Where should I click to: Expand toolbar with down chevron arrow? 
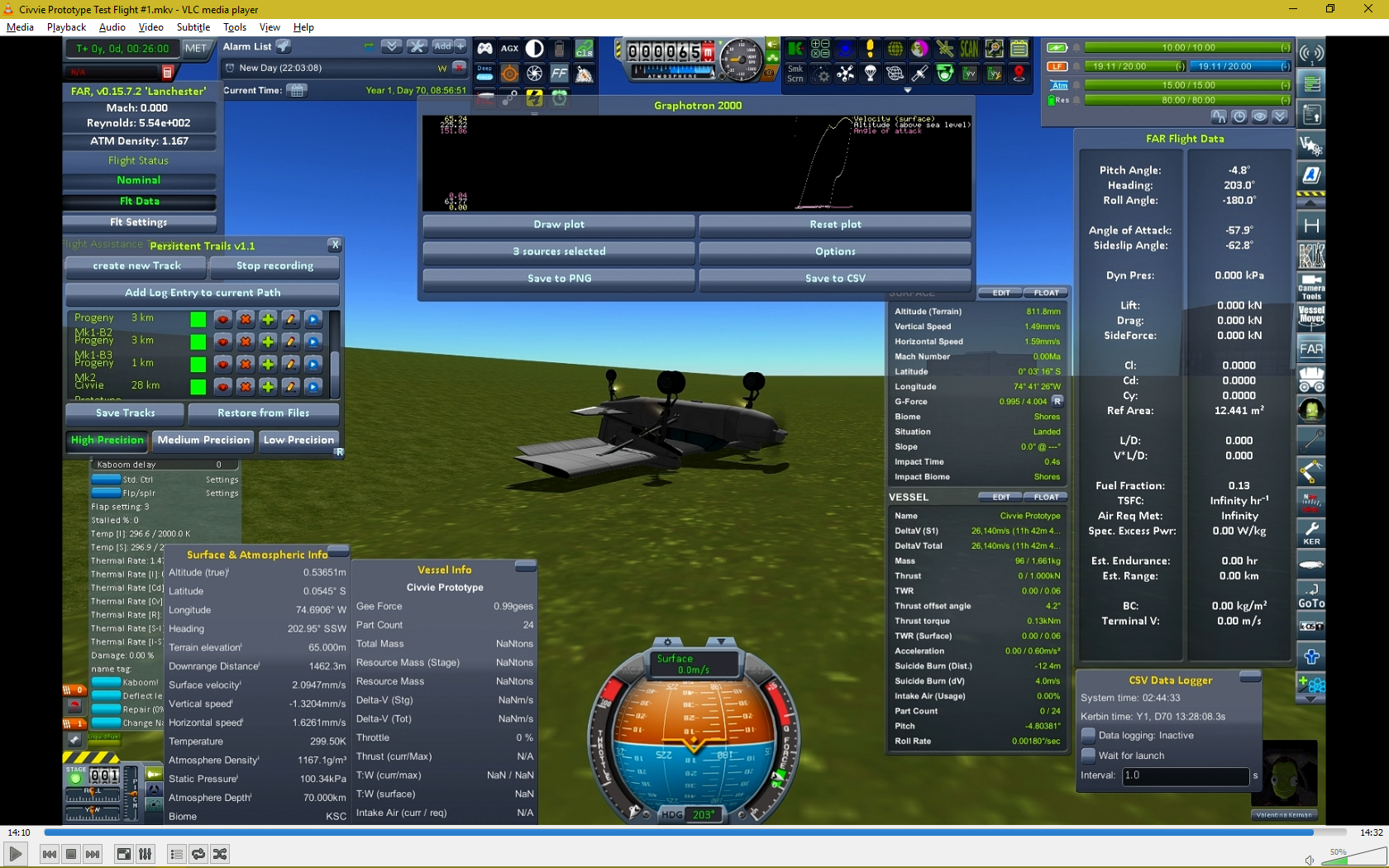coord(908,90)
